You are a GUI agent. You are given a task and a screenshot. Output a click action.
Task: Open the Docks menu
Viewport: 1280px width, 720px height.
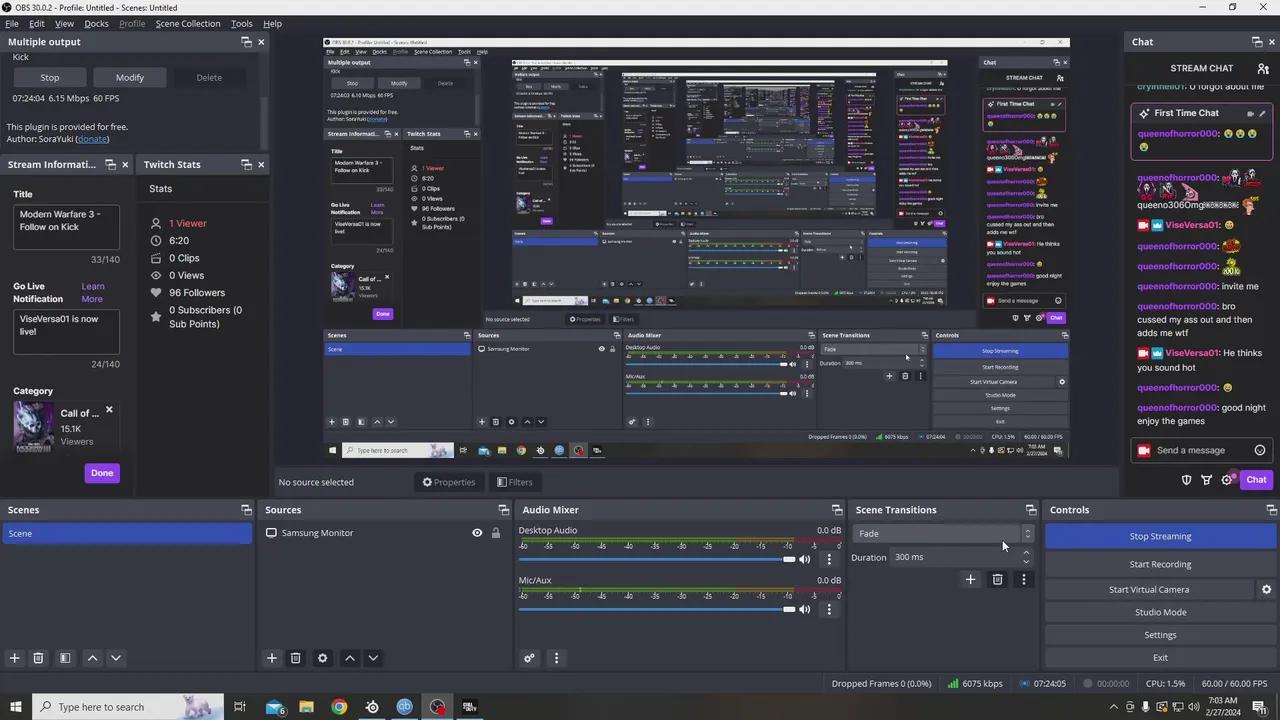(96, 23)
